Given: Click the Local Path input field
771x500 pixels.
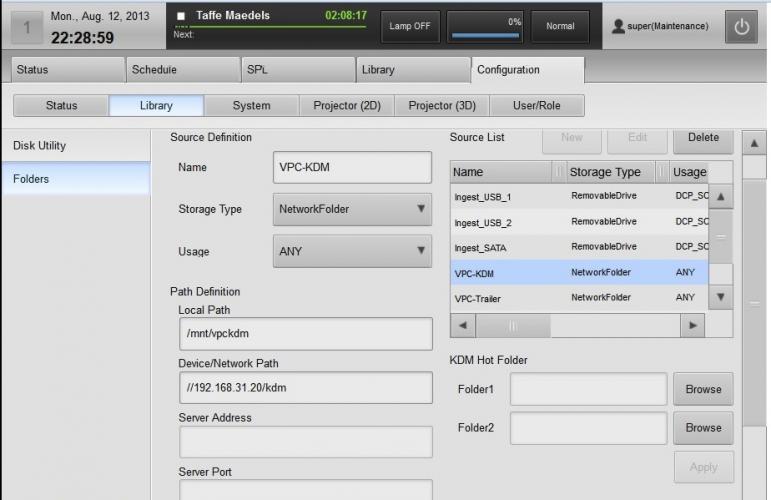Looking at the screenshot, I should (305, 334).
